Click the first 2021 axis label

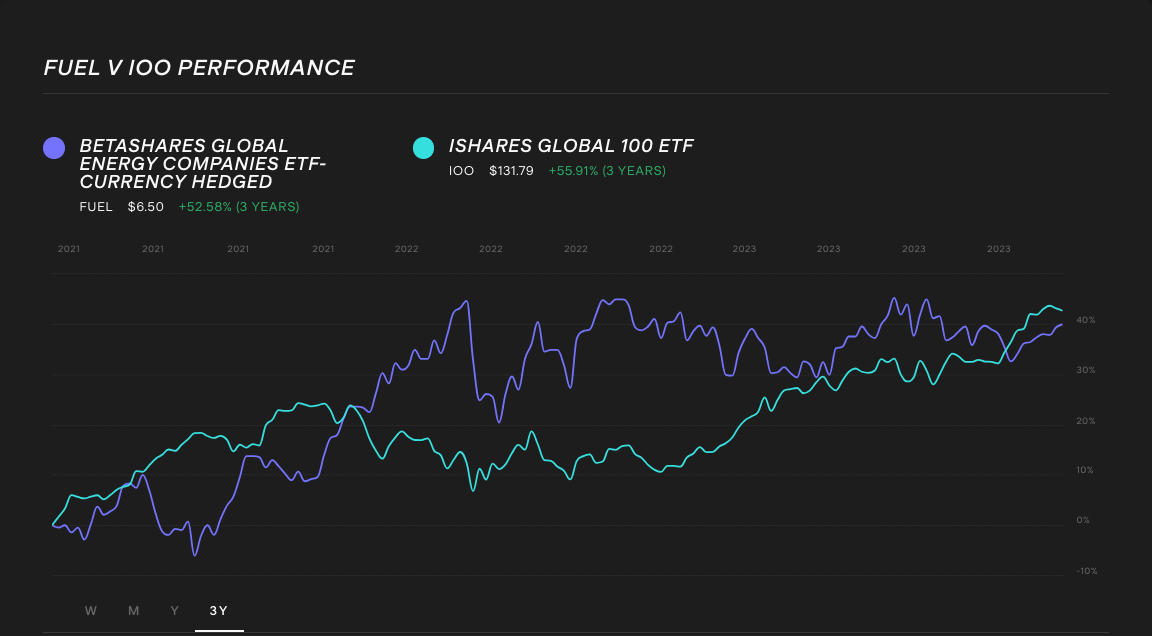pyautogui.click(x=69, y=249)
